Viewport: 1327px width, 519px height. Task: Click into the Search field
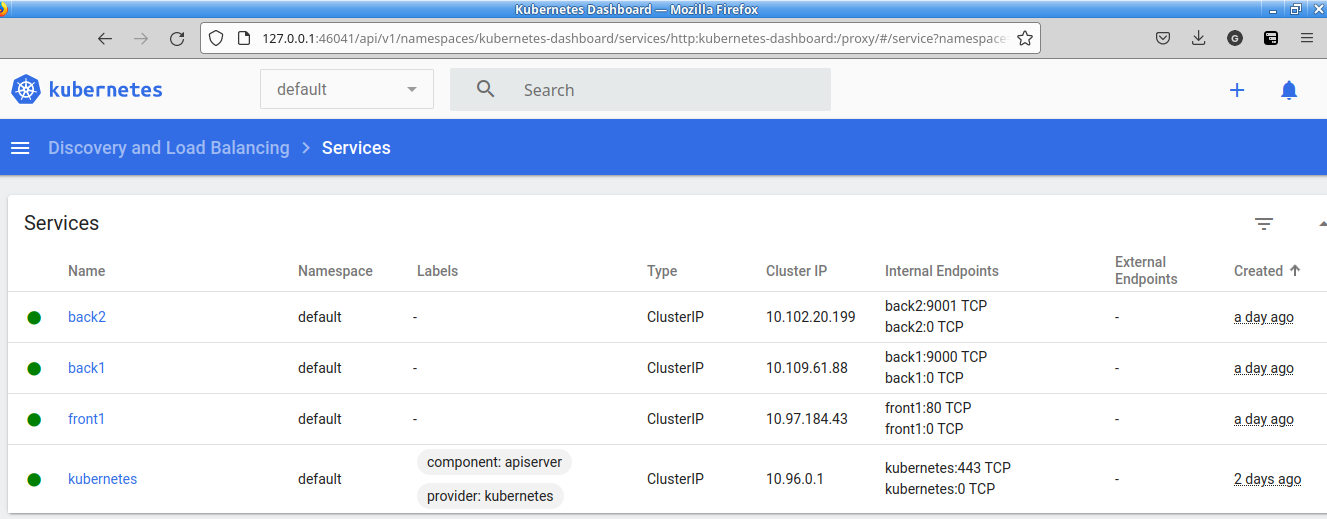click(x=640, y=90)
